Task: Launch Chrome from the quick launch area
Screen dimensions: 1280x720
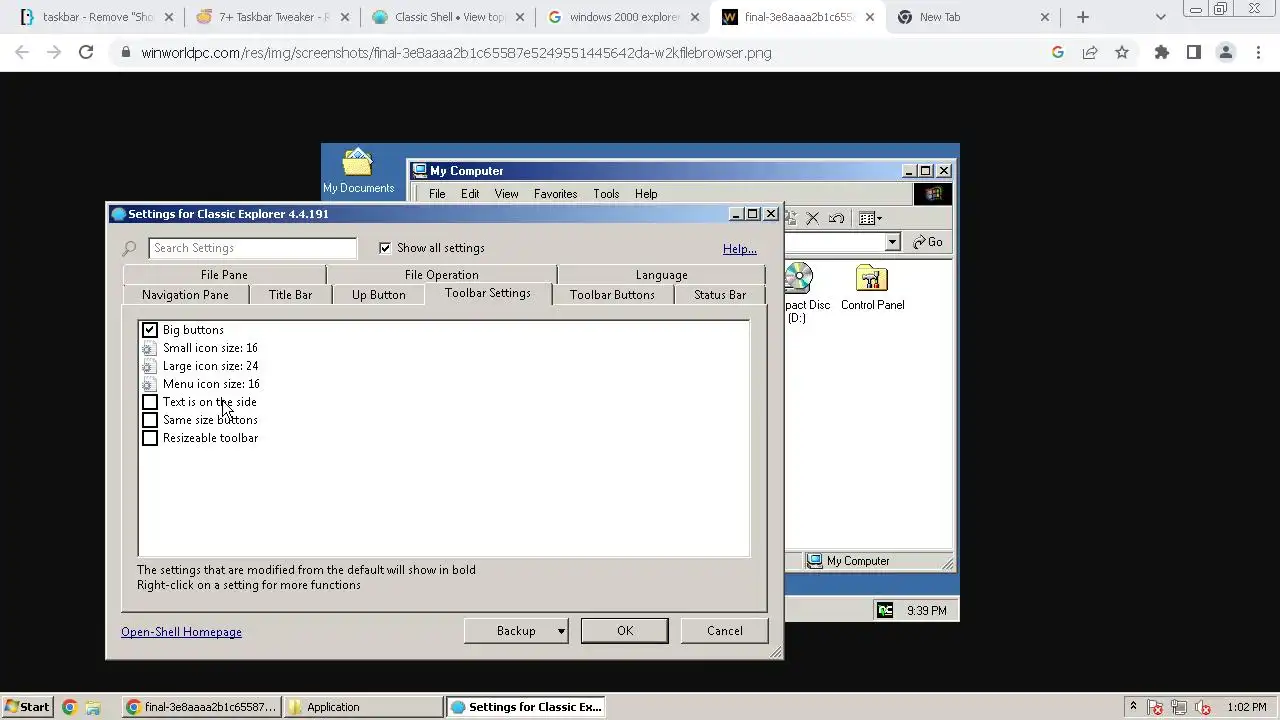Action: click(x=69, y=707)
